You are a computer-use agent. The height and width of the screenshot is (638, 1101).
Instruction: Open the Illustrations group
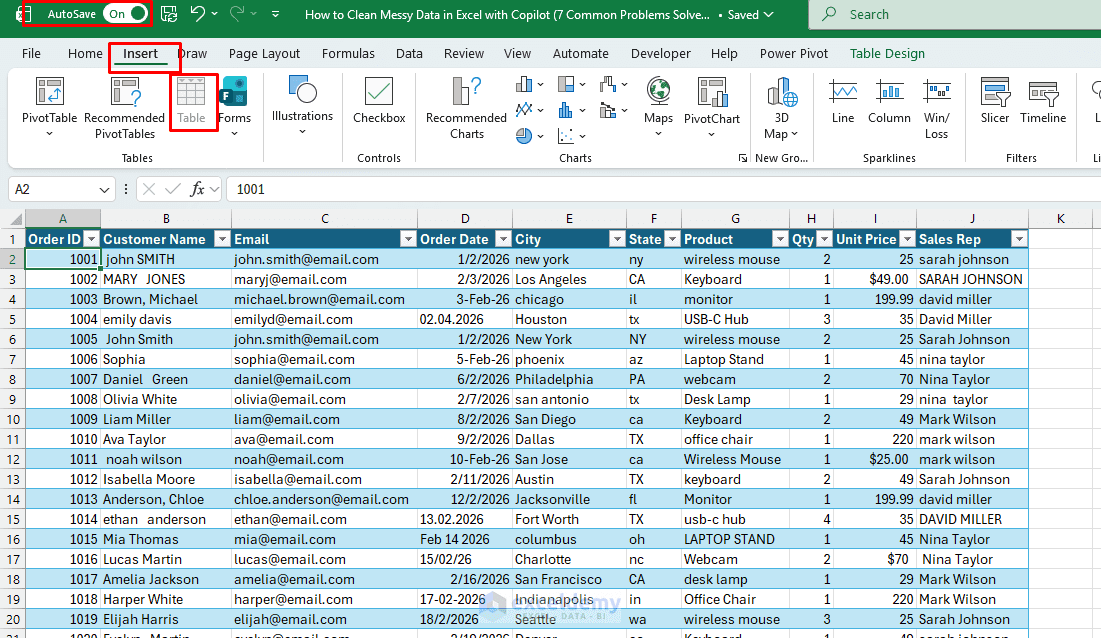click(x=303, y=106)
